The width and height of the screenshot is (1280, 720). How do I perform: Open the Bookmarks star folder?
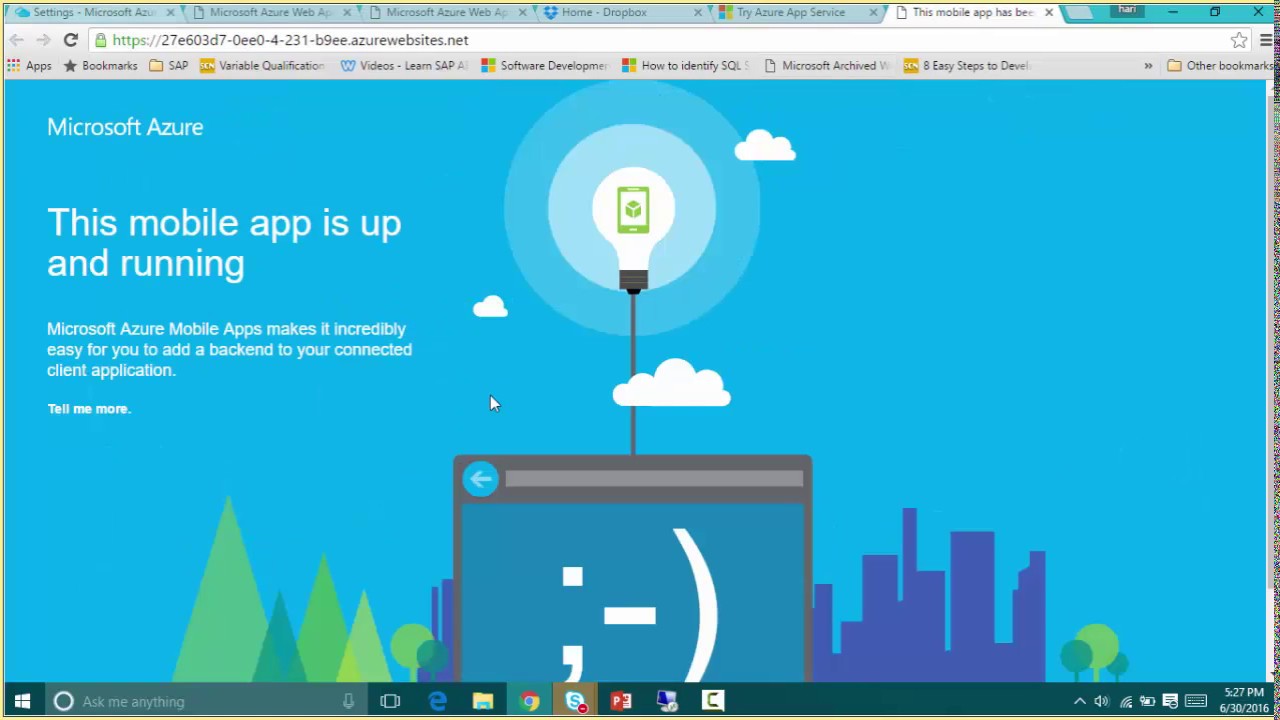pyautogui.click(x=100, y=65)
